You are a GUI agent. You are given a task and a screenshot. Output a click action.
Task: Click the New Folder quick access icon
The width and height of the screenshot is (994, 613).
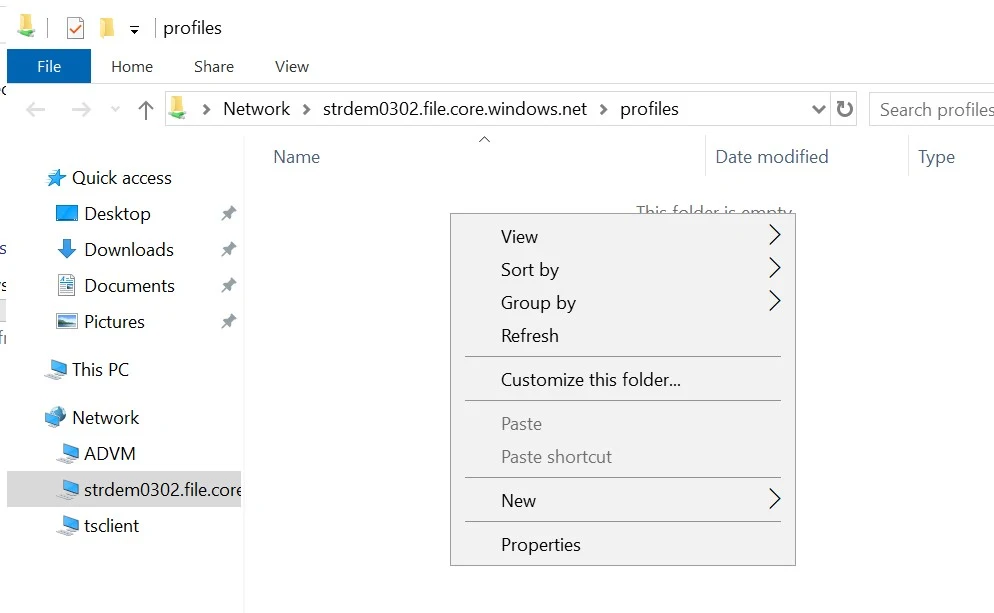click(107, 28)
